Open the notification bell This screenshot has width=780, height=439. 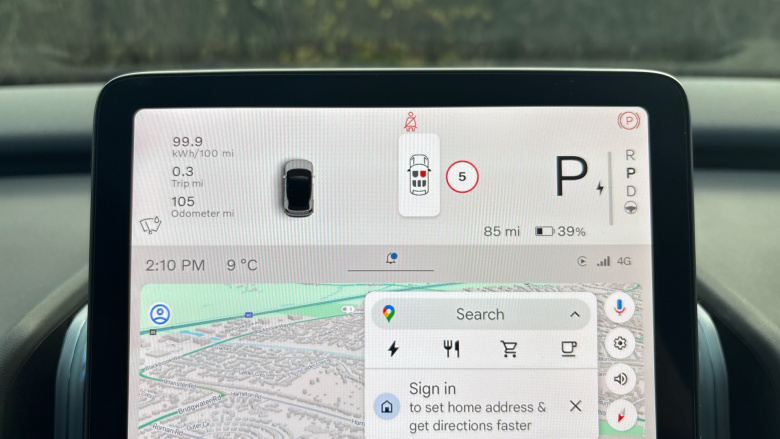(x=391, y=259)
